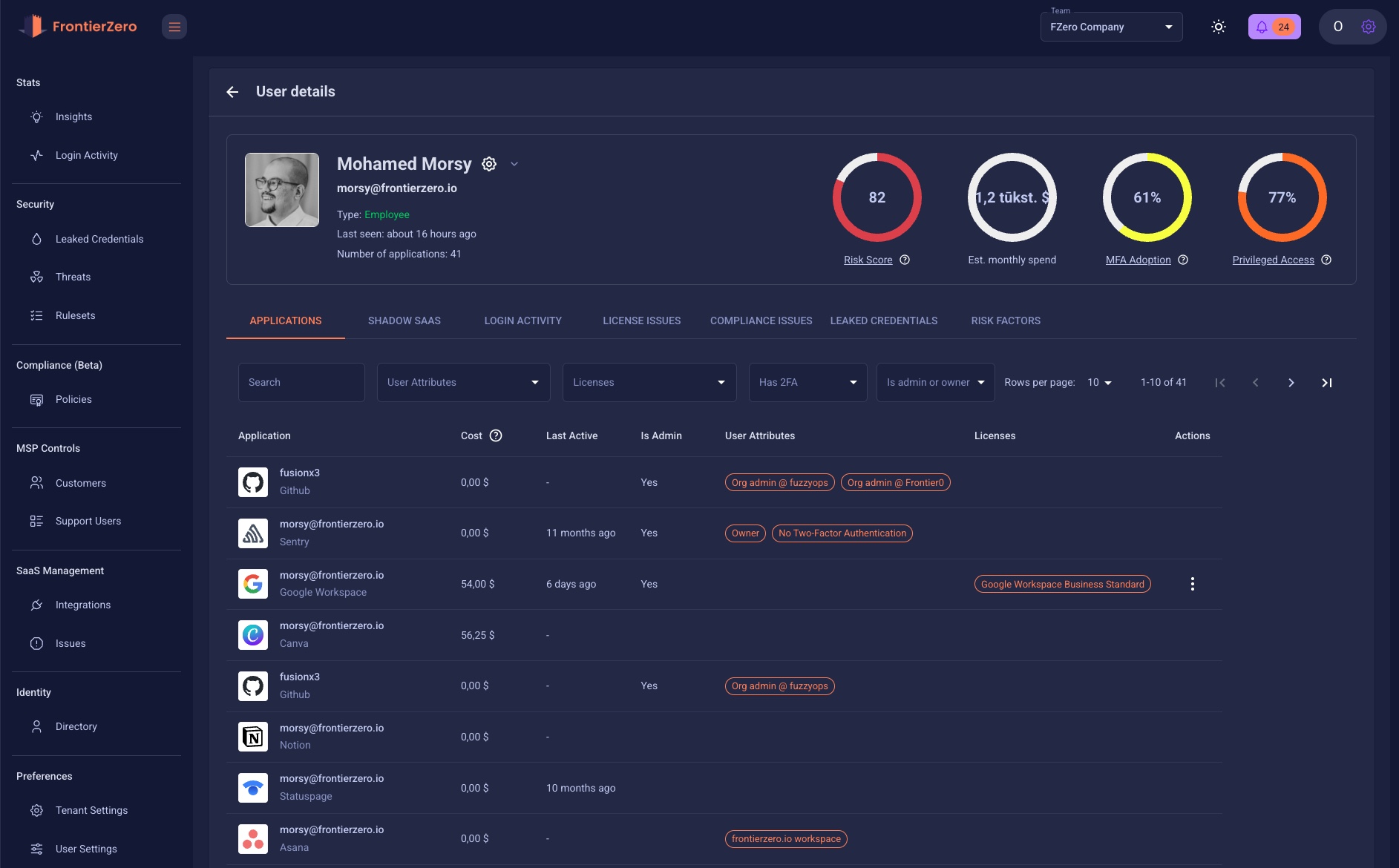The height and width of the screenshot is (868, 1399).
Task: Click the back arrow beside User details
Action: coord(232,92)
